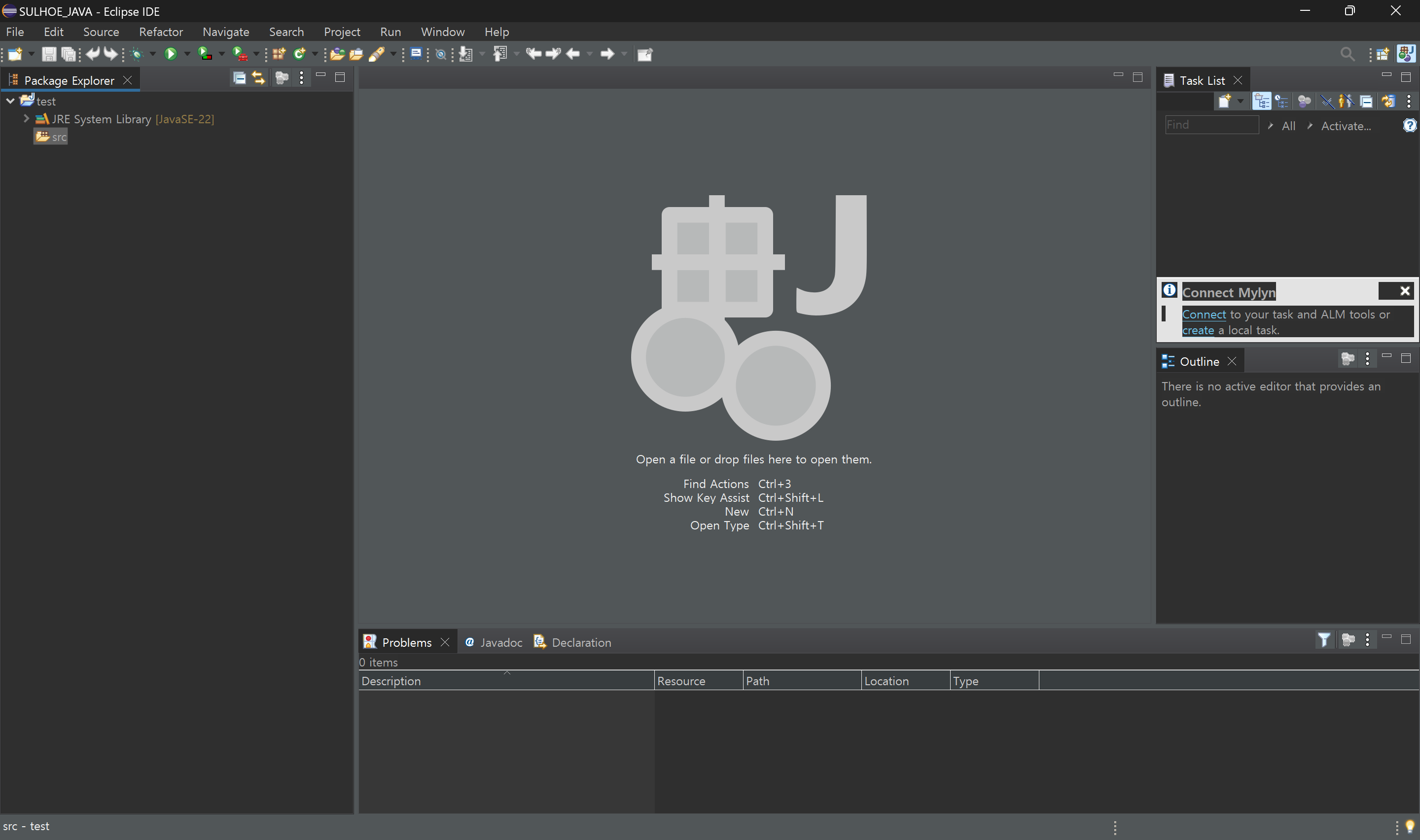This screenshot has width=1420, height=840.
Task: Open the Refactor menu
Action: (161, 32)
